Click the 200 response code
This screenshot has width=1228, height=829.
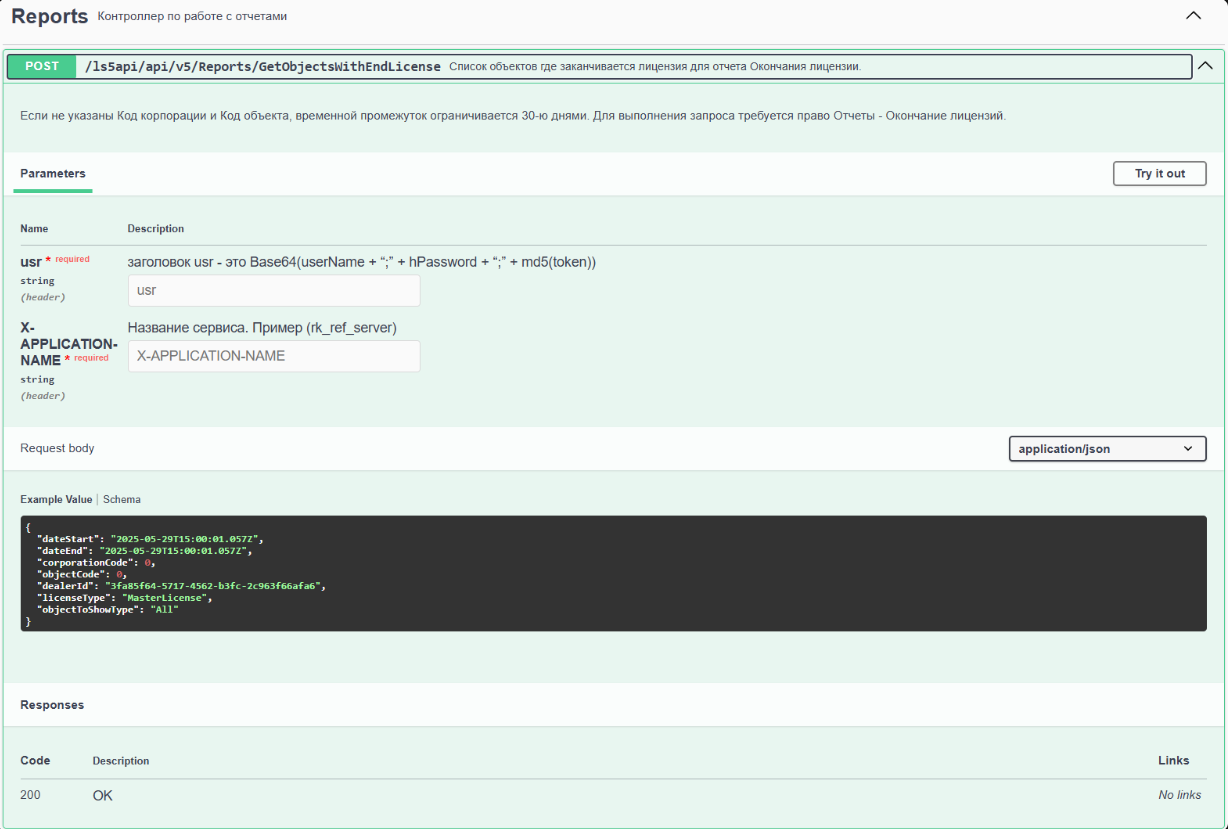point(30,795)
